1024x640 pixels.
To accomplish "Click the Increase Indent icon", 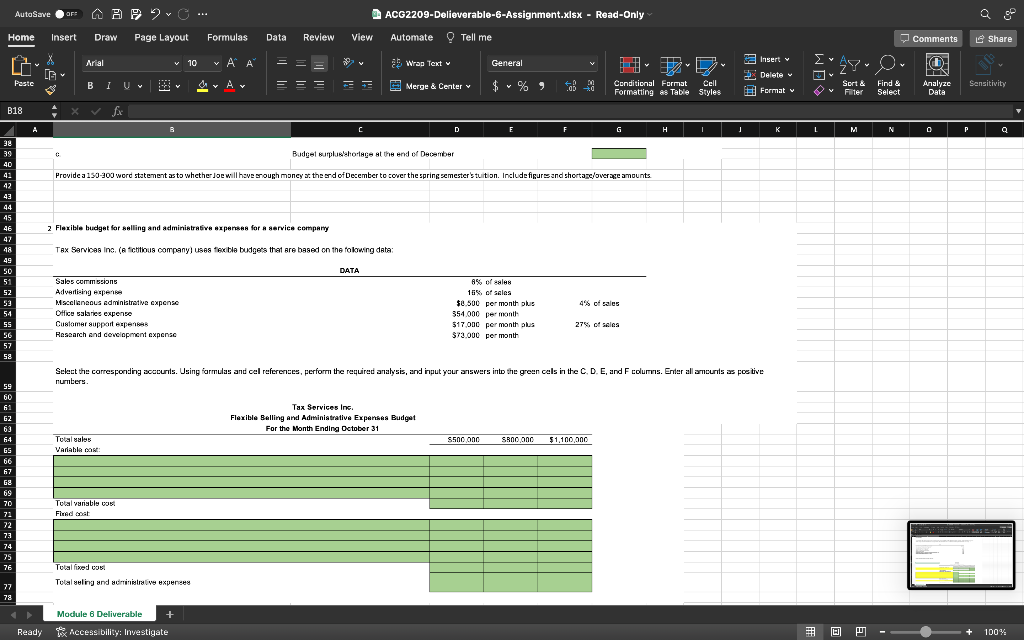I will [x=368, y=86].
